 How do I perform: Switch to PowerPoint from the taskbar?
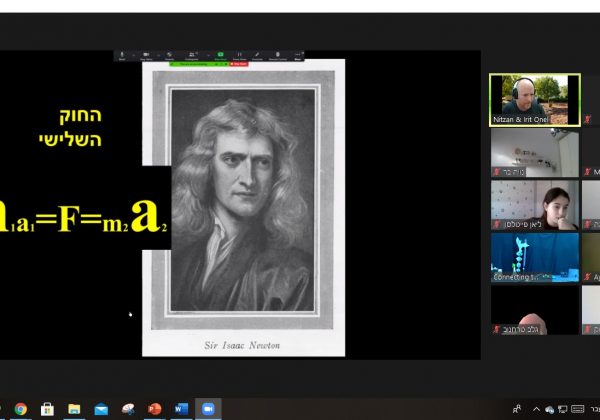click(155, 409)
